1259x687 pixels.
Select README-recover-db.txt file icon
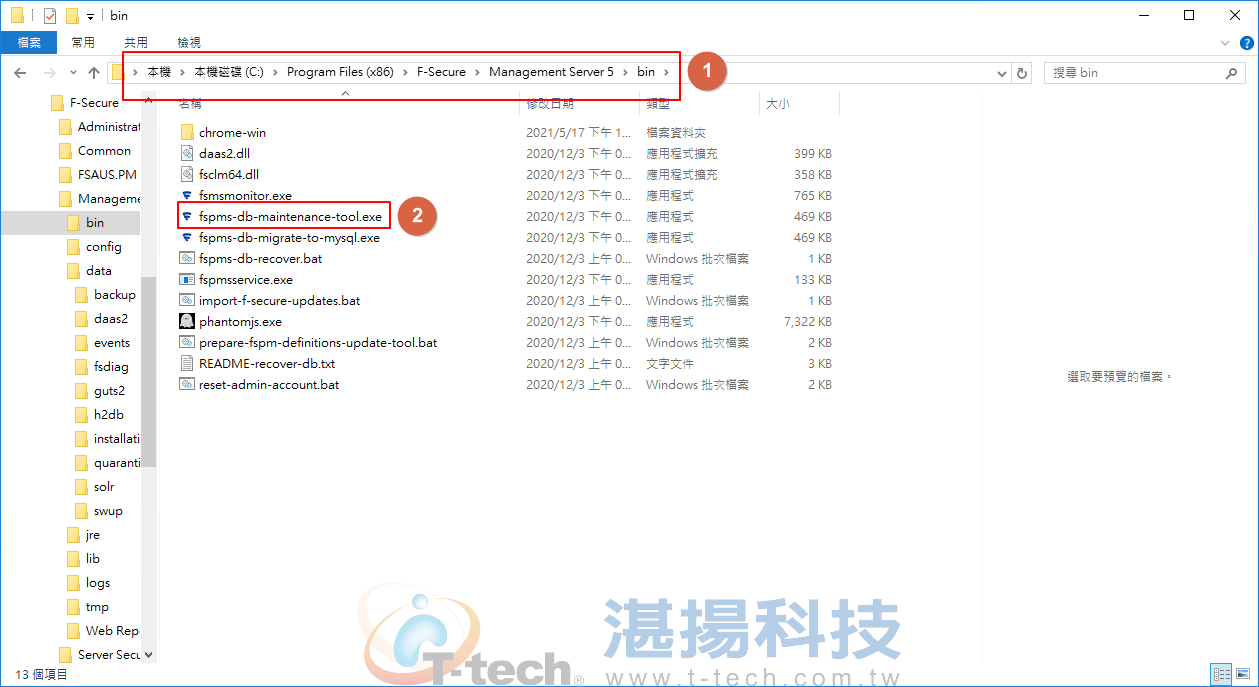pyautogui.click(x=187, y=363)
